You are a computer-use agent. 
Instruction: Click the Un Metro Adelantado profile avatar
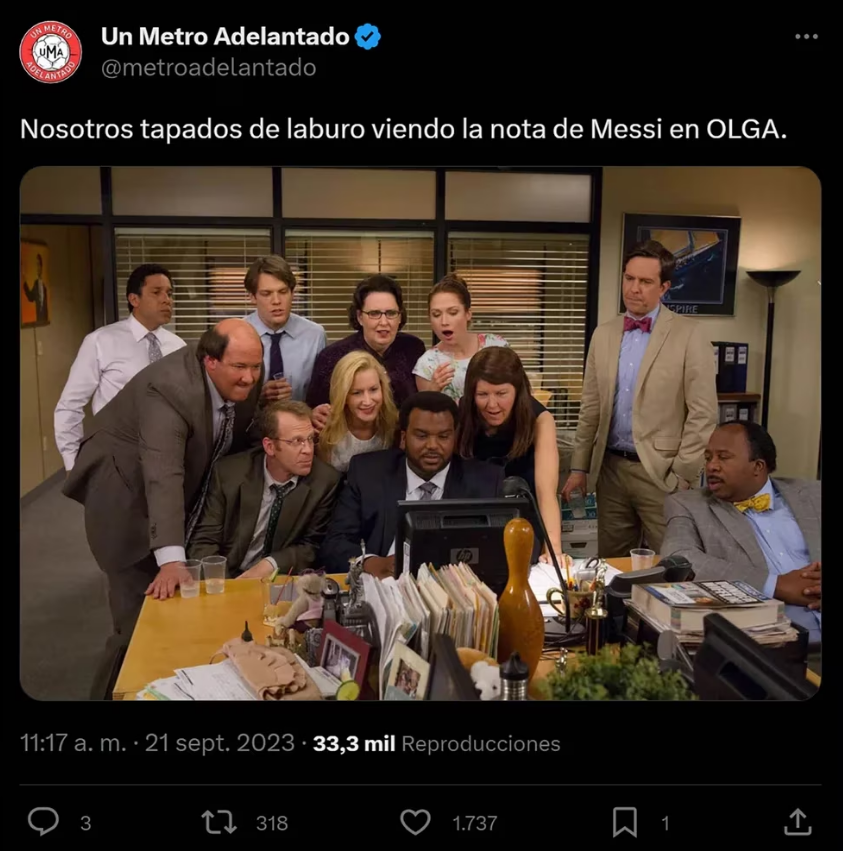pyautogui.click(x=50, y=52)
